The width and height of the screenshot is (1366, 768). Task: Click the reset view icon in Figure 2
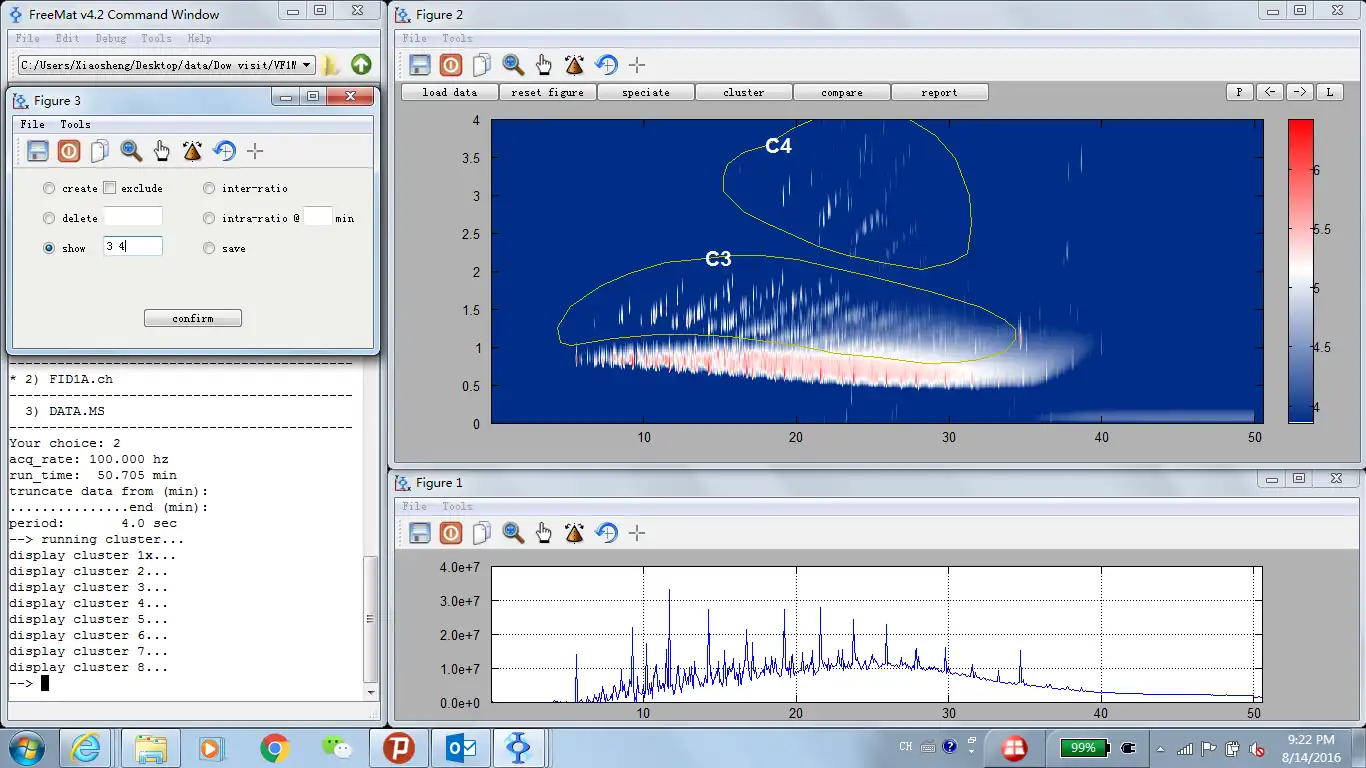coord(606,65)
